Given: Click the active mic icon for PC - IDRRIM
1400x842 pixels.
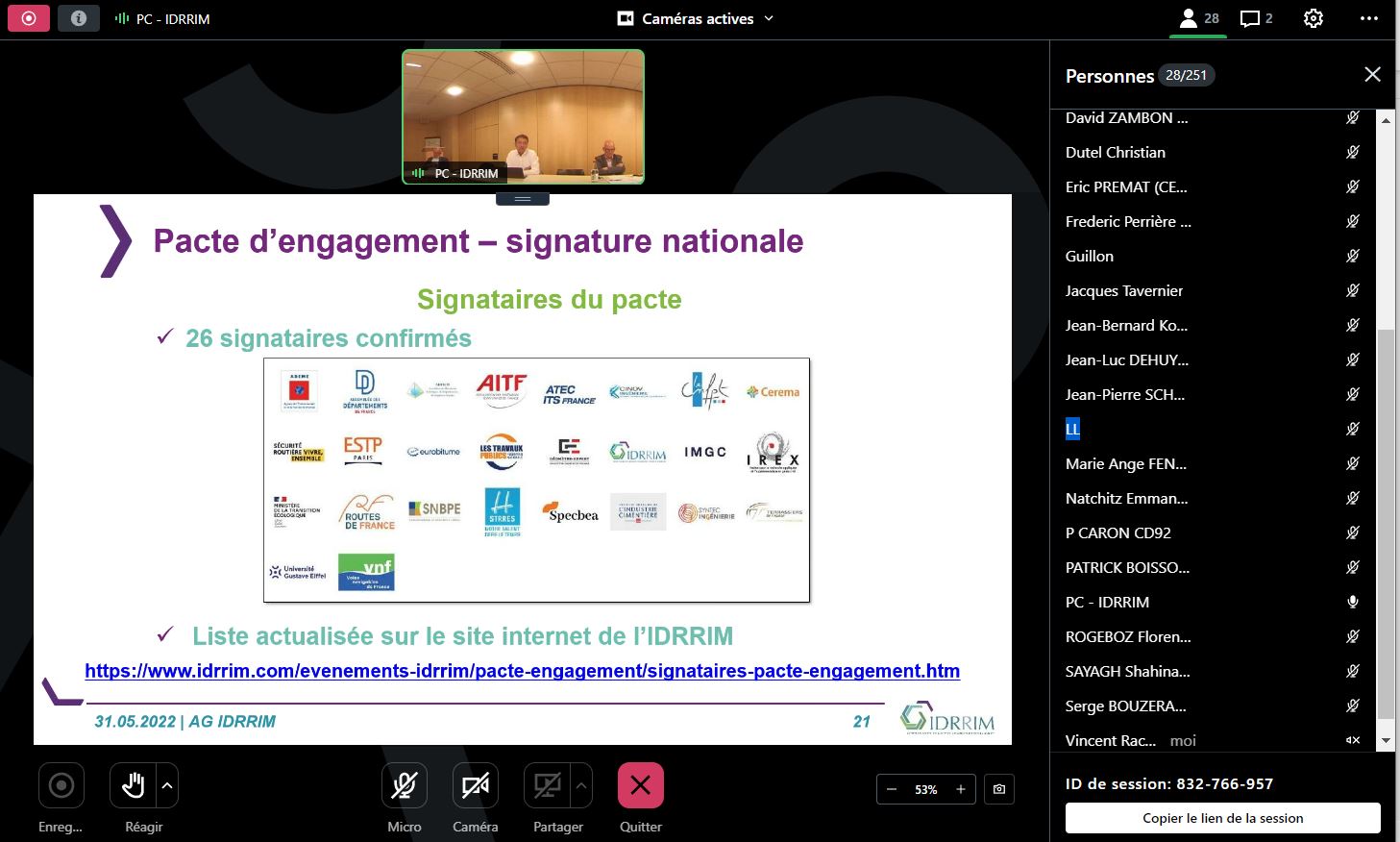Looking at the screenshot, I should 1353,602.
